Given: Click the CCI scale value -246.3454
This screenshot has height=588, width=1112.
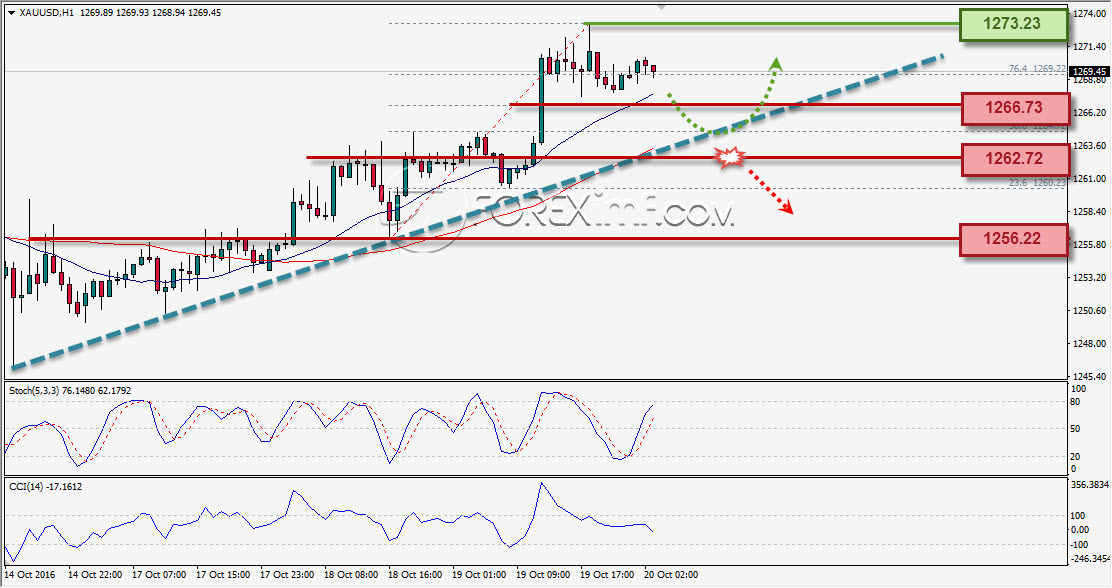Looking at the screenshot, I should coord(1091,559).
